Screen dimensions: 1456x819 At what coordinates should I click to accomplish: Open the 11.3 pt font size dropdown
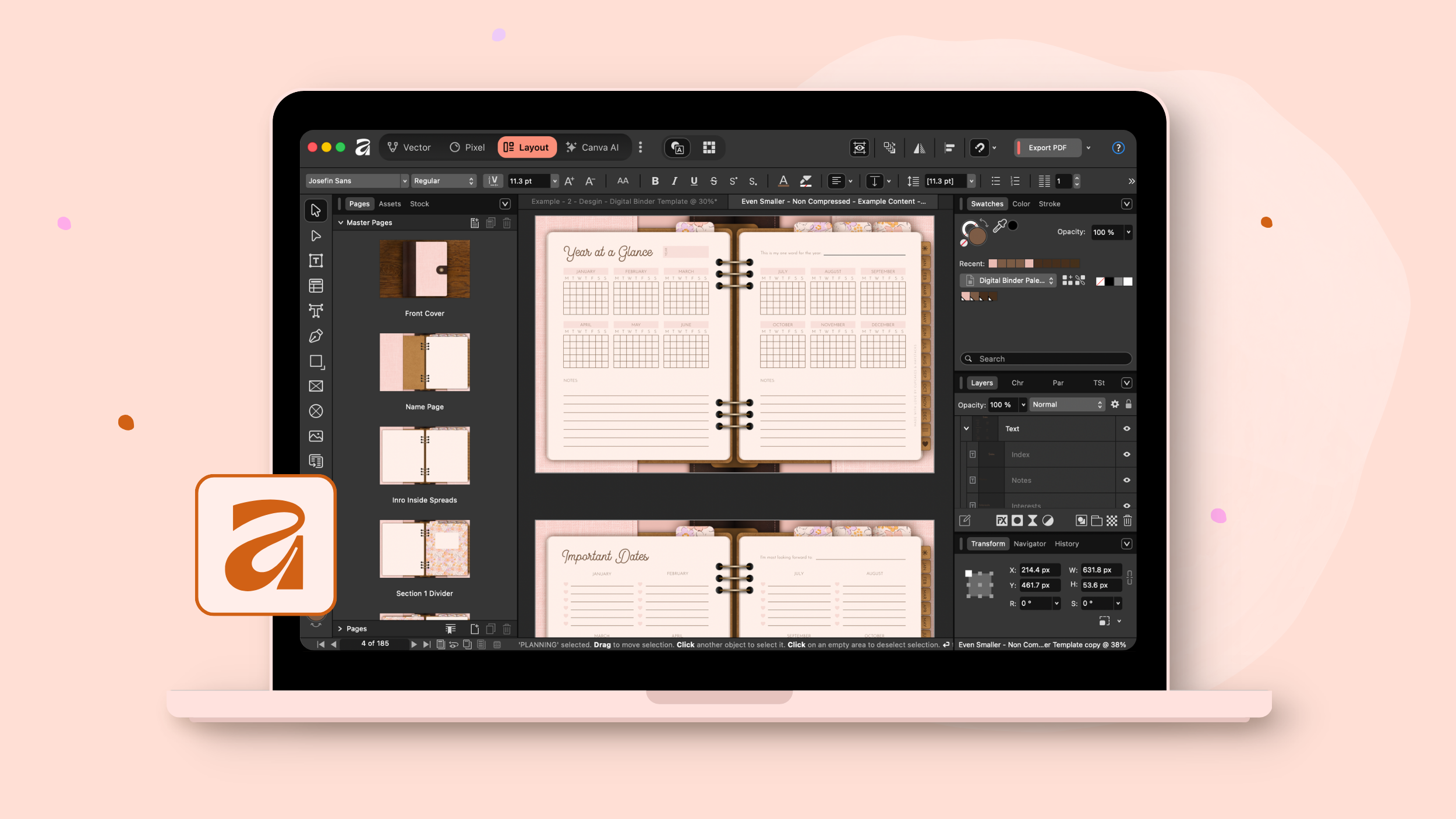pyautogui.click(x=554, y=181)
